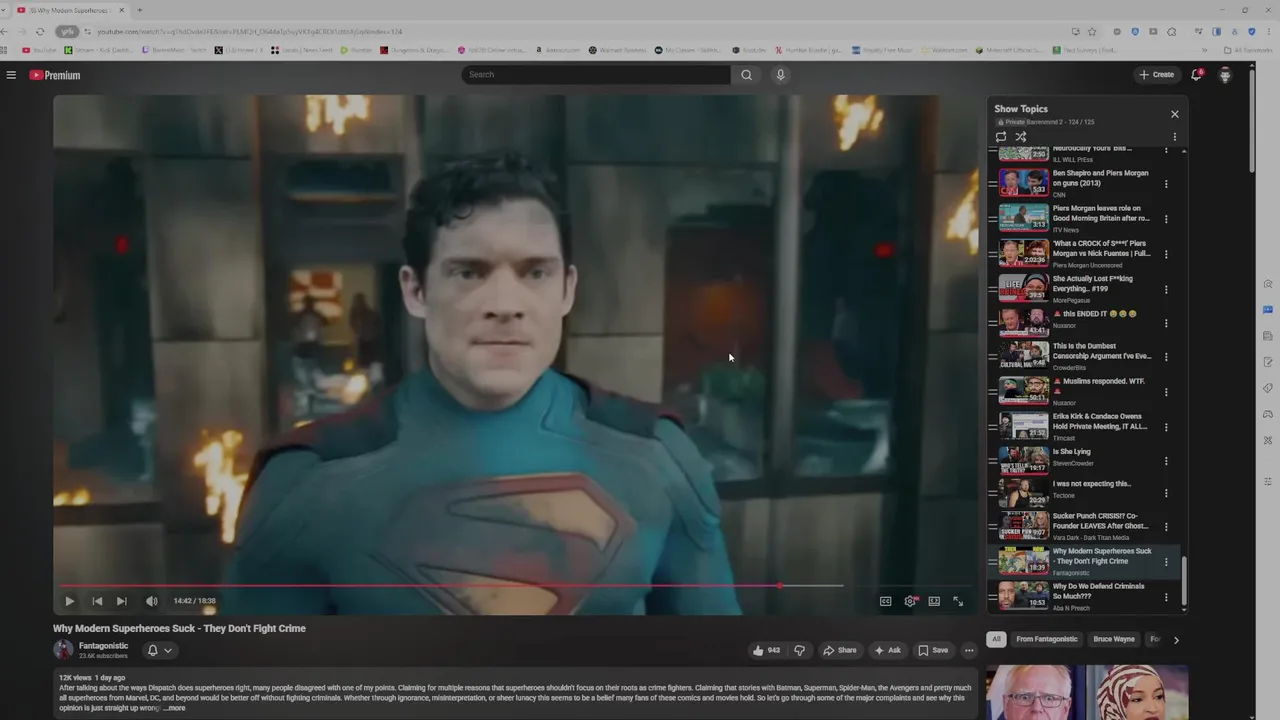This screenshot has height=720, width=1280.
Task: Expand description with '...more'
Action: click(173, 708)
